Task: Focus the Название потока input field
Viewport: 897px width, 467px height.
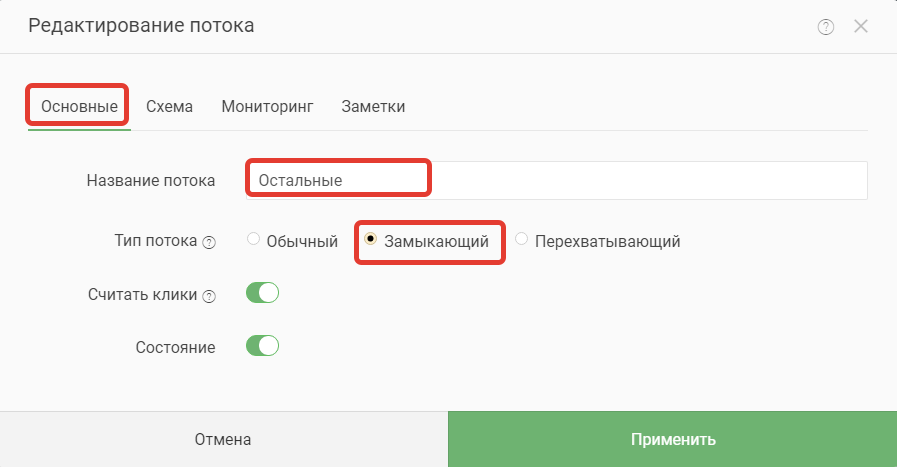Action: coord(557,180)
